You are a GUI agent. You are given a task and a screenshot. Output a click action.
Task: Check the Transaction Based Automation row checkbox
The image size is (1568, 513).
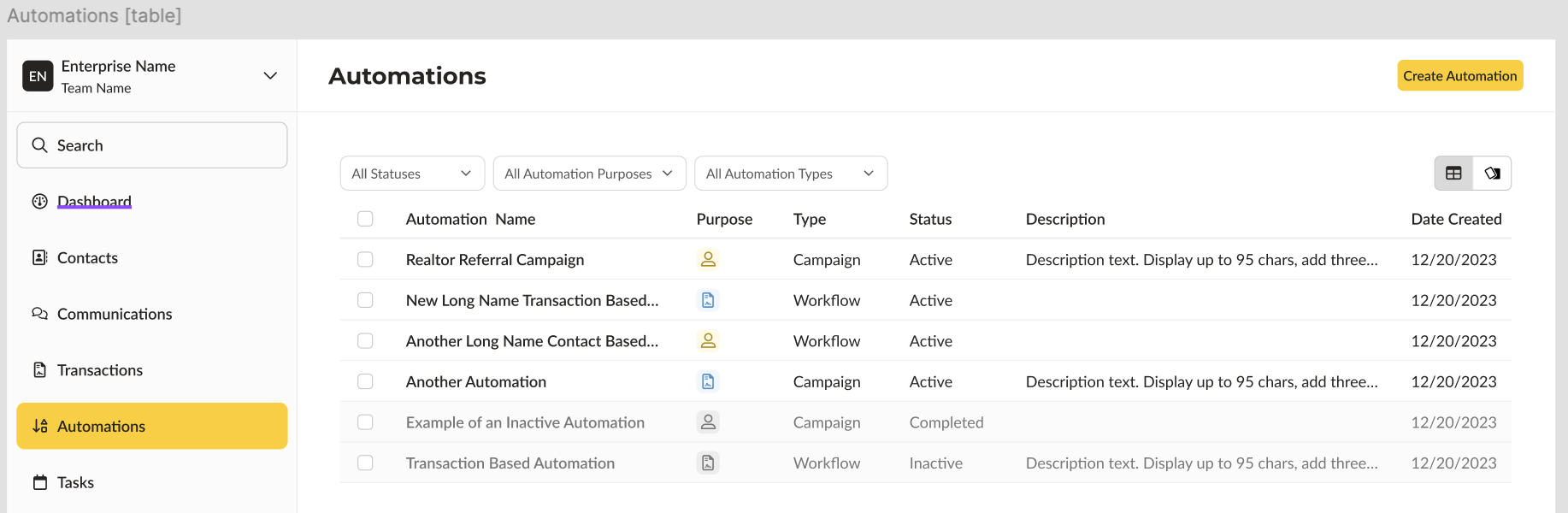pos(365,463)
